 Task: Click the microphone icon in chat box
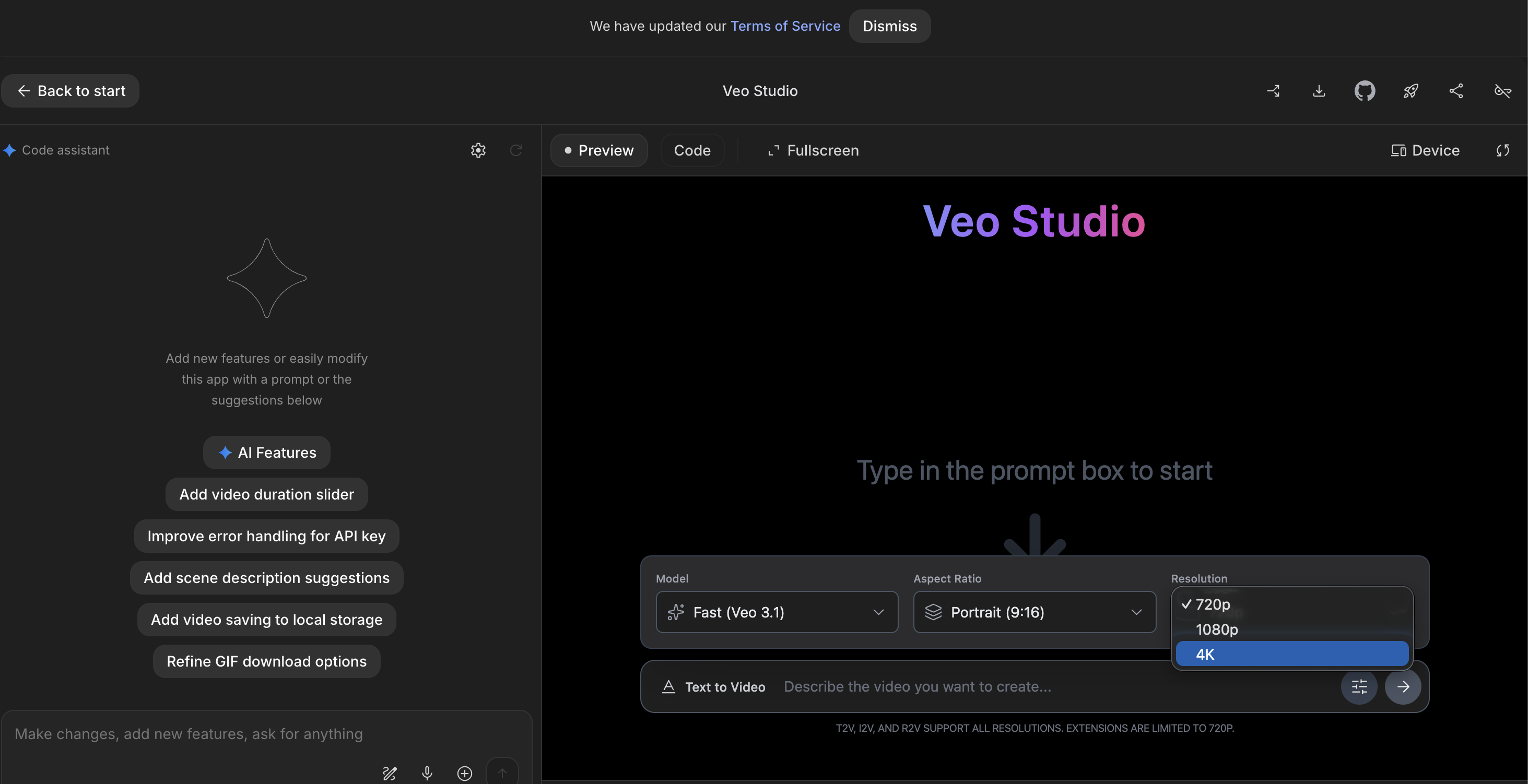427,773
